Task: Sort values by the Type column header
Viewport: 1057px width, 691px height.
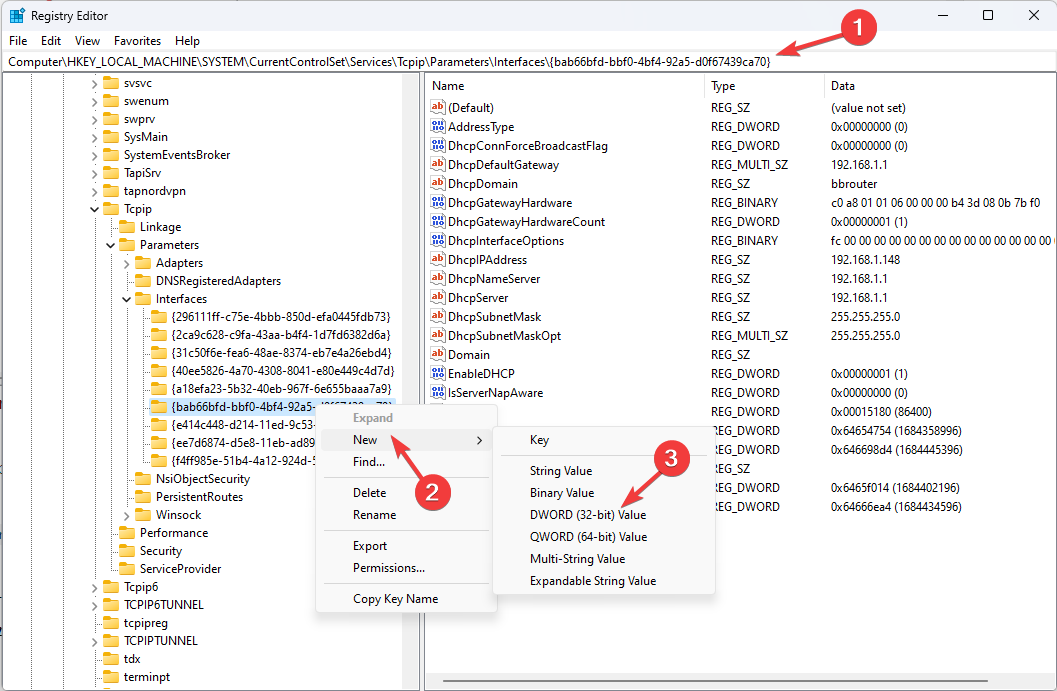Action: click(764, 86)
